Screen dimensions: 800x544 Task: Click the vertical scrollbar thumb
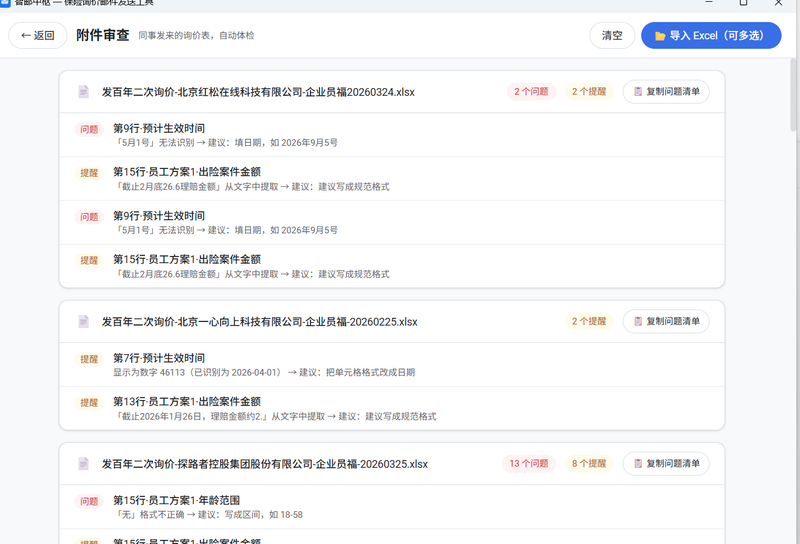coord(794,95)
